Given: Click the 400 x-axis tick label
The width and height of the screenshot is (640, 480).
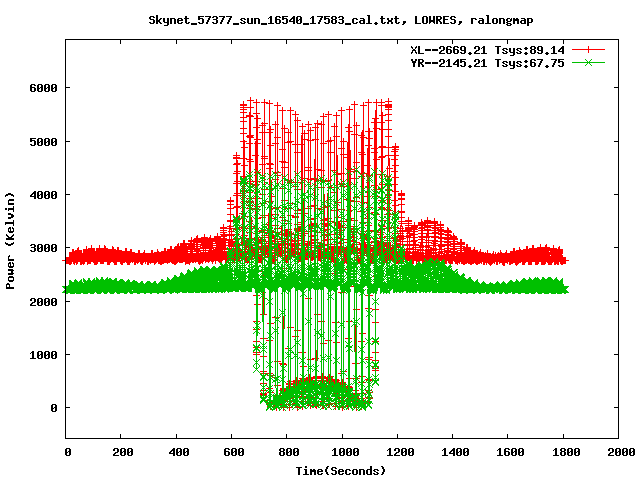Looking at the screenshot, I should [179, 452].
